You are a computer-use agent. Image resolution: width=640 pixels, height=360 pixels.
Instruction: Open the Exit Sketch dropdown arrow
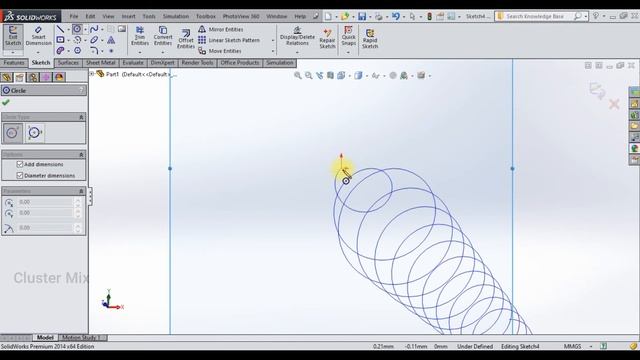tap(13, 53)
